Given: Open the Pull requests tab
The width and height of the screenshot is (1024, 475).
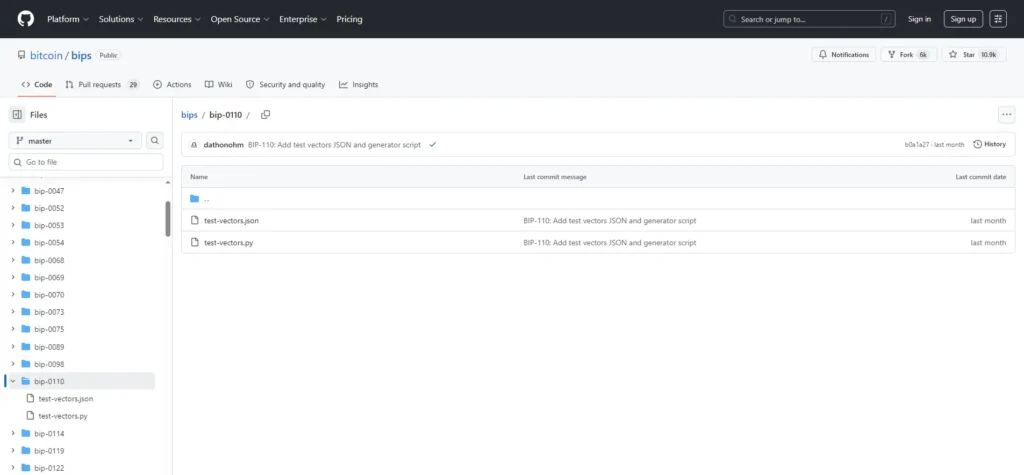Looking at the screenshot, I should 102,84.
